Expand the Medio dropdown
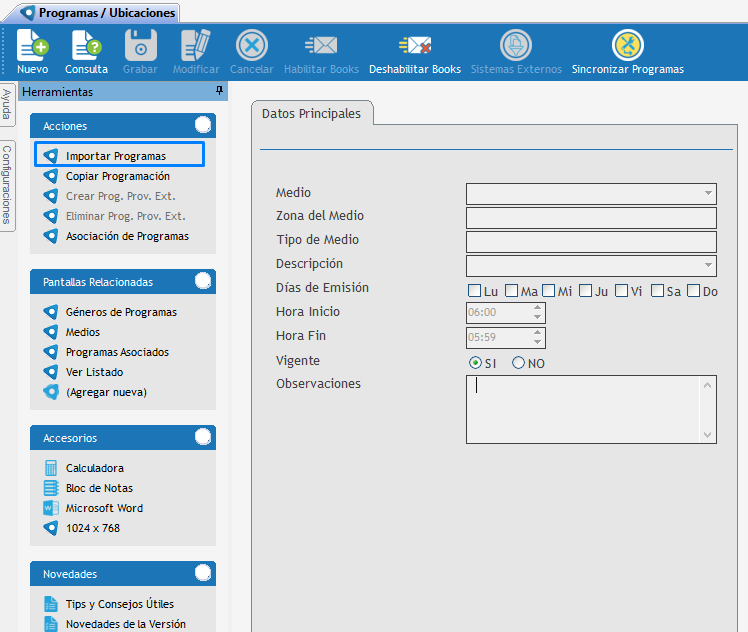 click(x=708, y=193)
